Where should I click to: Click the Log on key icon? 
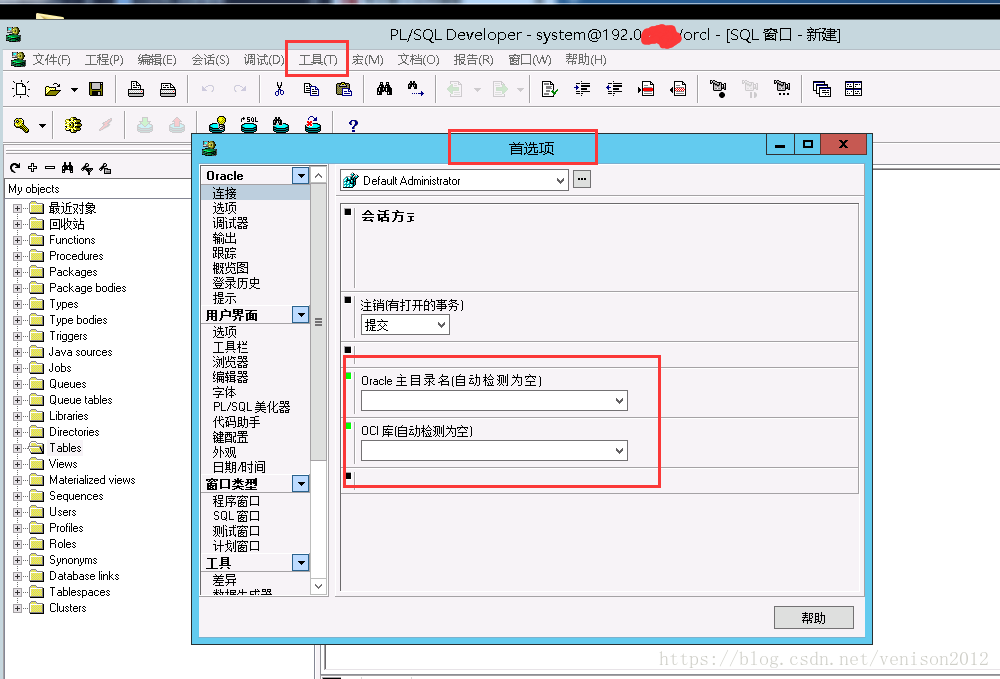(22, 125)
